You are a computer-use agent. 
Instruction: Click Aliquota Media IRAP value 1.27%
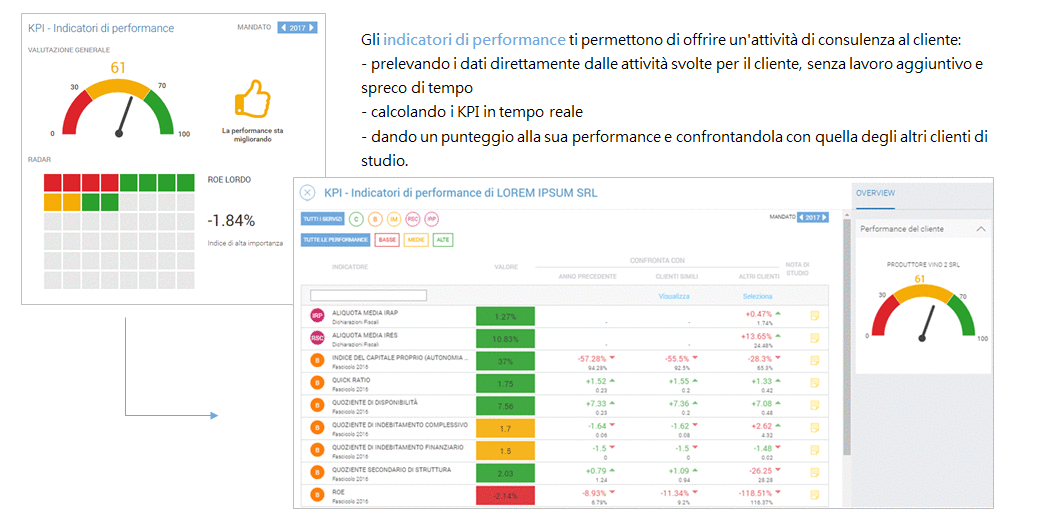click(x=506, y=317)
